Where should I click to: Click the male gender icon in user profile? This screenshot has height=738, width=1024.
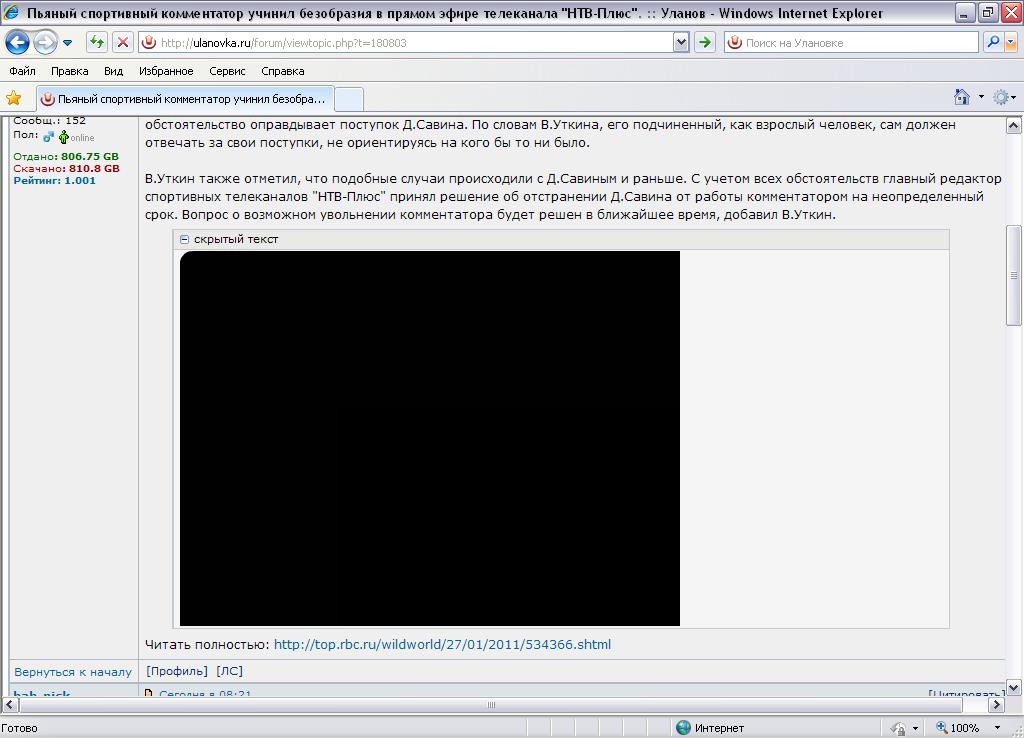[48, 137]
